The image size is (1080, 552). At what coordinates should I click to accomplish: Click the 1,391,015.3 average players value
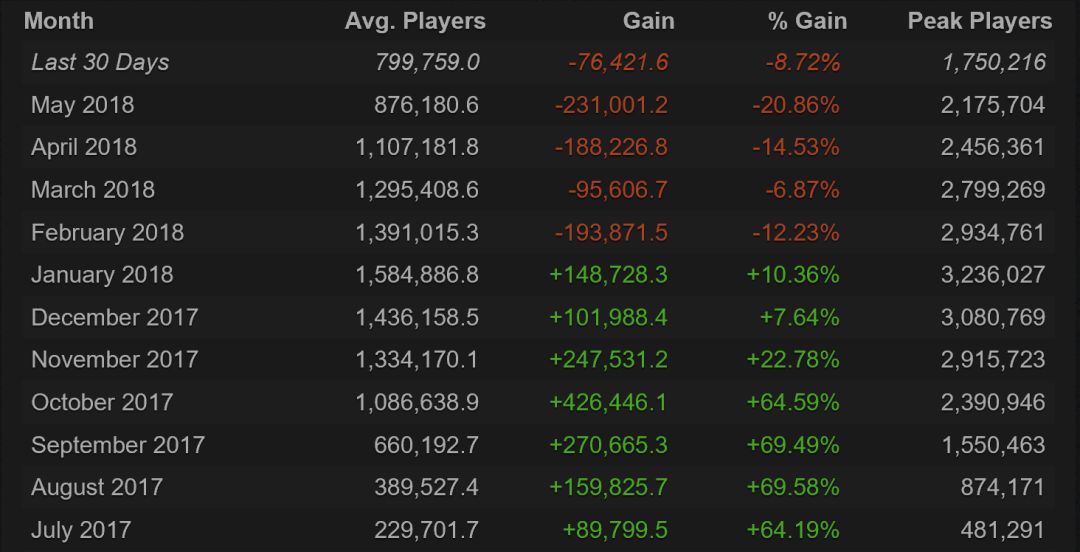pos(417,232)
